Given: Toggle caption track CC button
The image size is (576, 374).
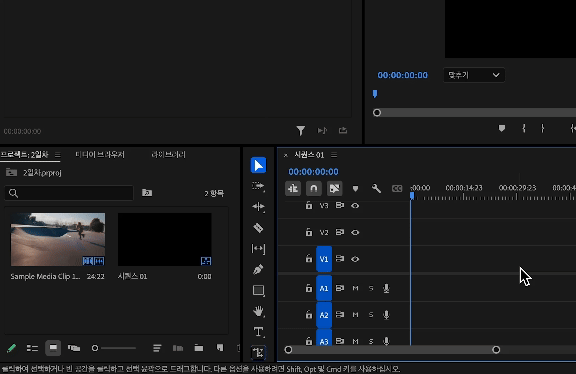Looking at the screenshot, I should [397, 188].
